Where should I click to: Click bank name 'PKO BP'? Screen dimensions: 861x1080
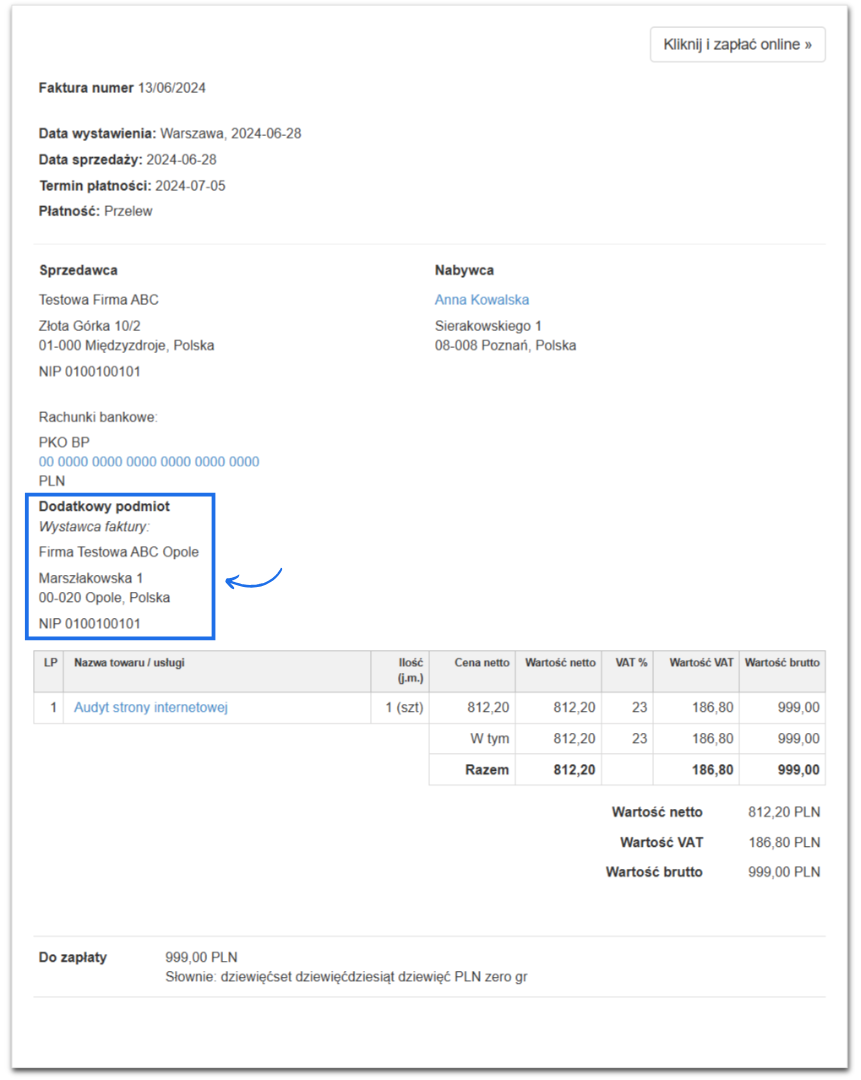coord(64,442)
